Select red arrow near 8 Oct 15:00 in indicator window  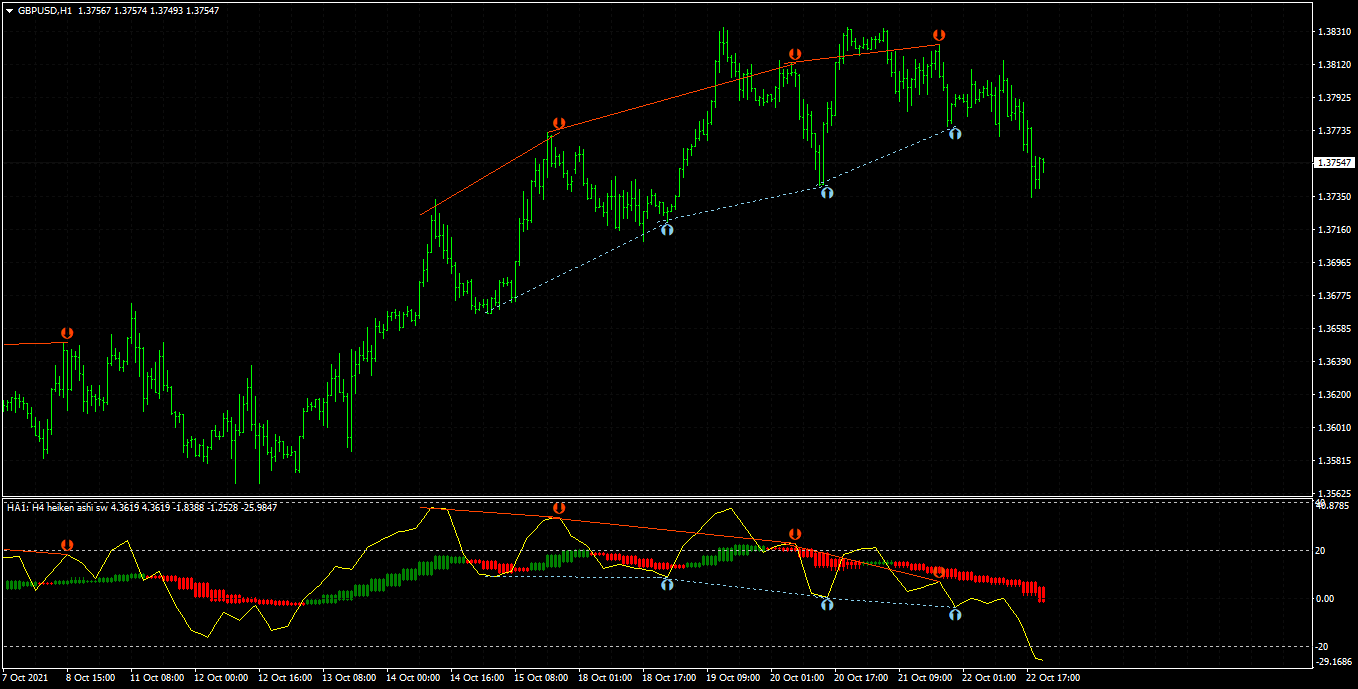click(67, 545)
